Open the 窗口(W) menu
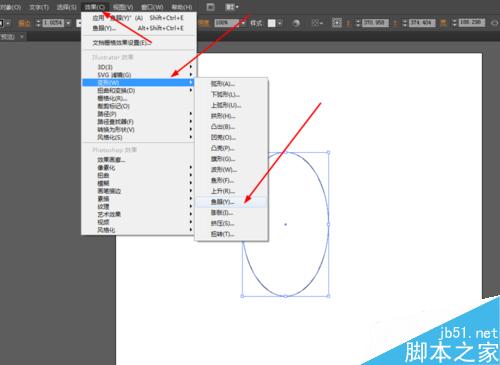The width and height of the screenshot is (500, 365). tap(152, 7)
